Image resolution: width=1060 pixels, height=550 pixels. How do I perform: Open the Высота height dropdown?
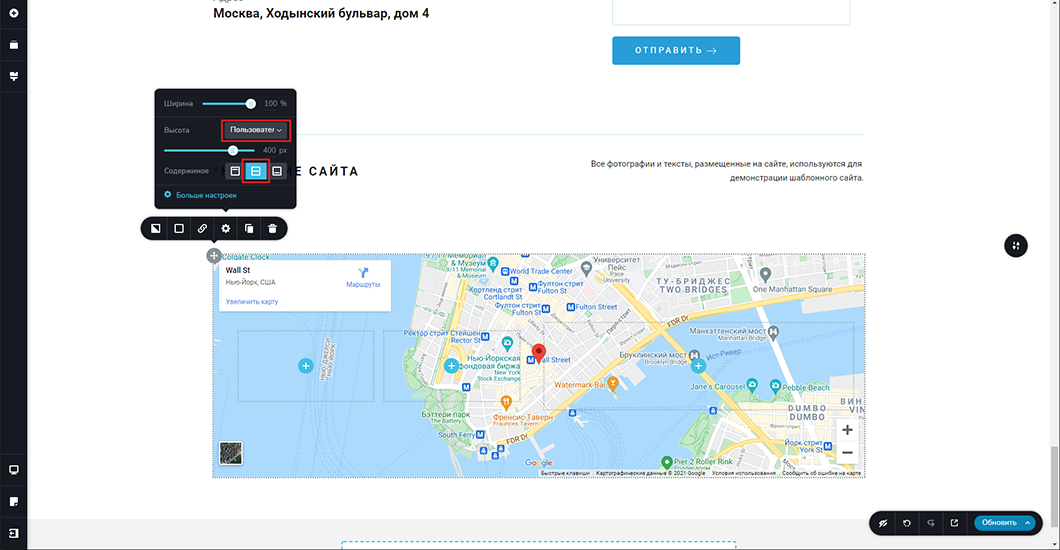click(x=256, y=130)
